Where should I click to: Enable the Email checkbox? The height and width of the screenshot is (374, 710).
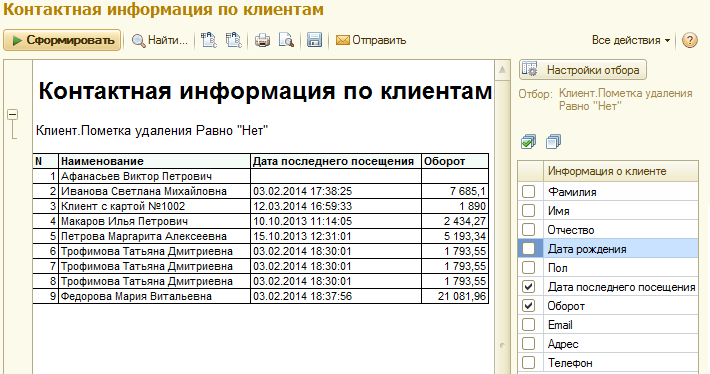pyautogui.click(x=528, y=325)
